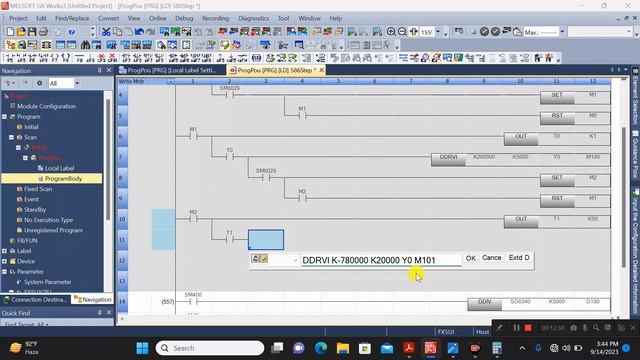Pin the Navigation panel
Viewport: 640px width, 360px height.
100,71
